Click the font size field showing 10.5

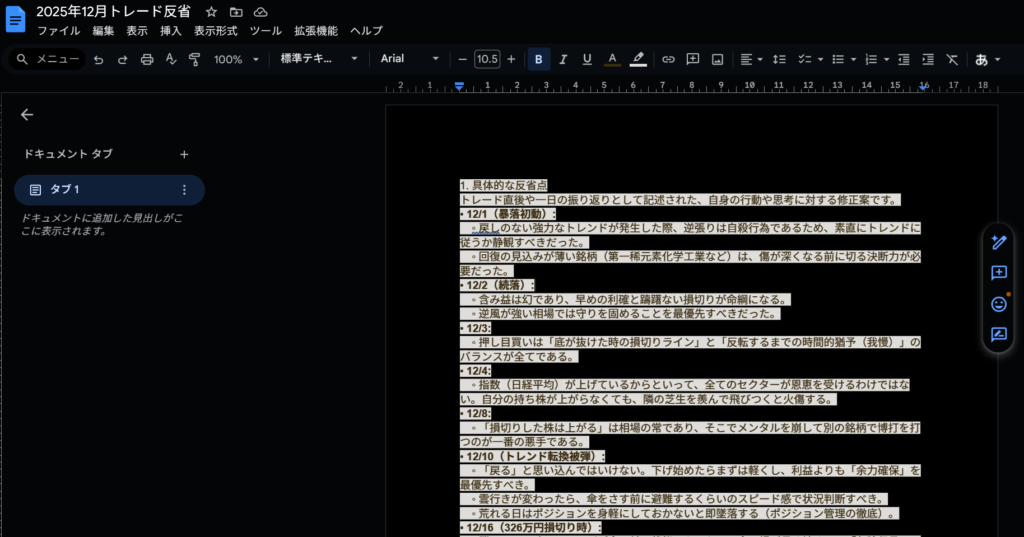pyautogui.click(x=487, y=60)
